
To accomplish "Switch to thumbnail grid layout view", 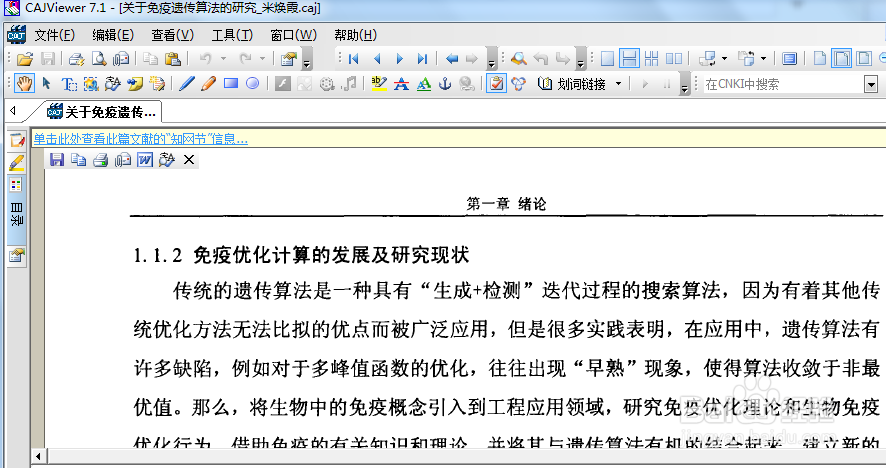I will [652, 59].
